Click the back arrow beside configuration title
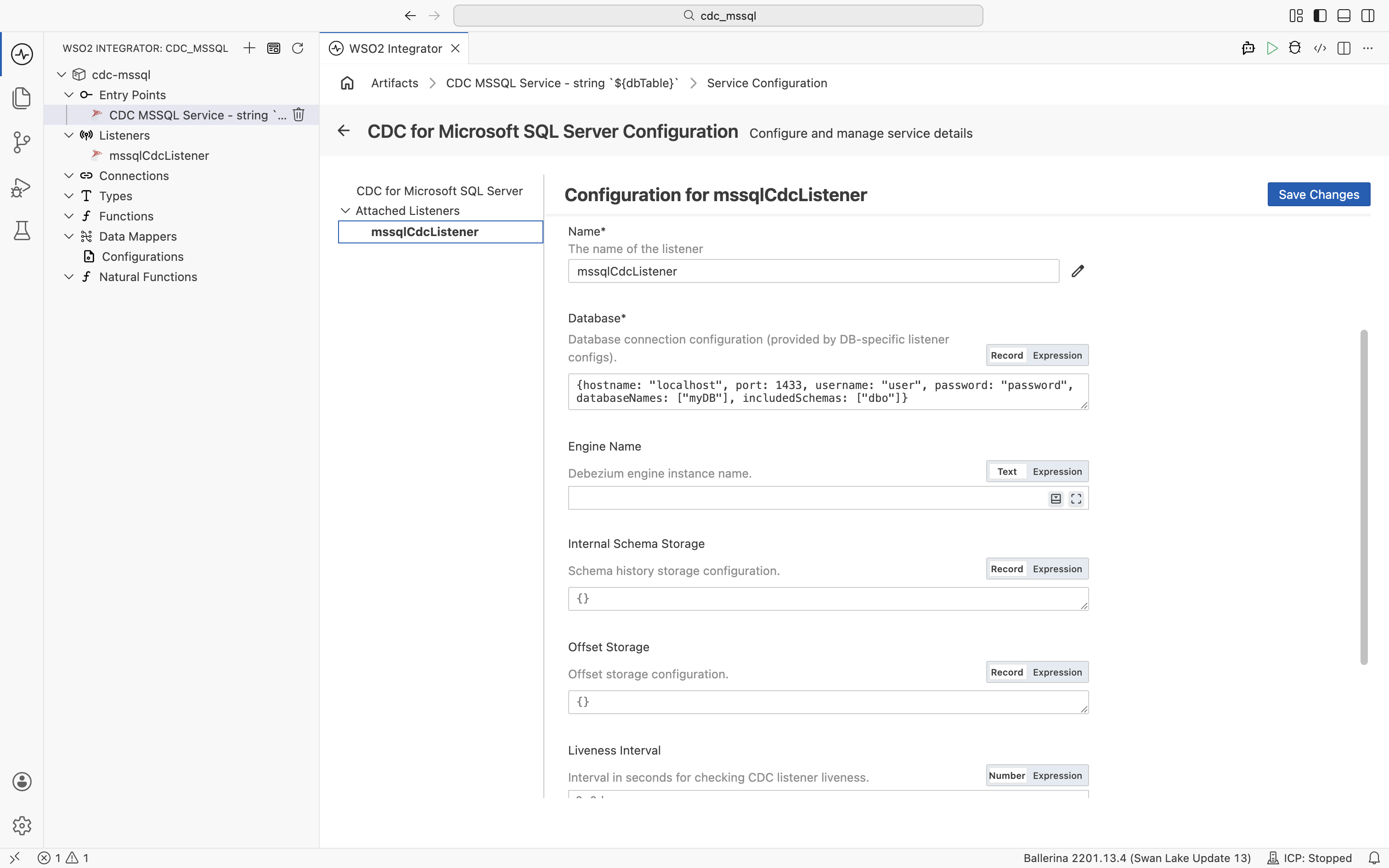 point(344,131)
